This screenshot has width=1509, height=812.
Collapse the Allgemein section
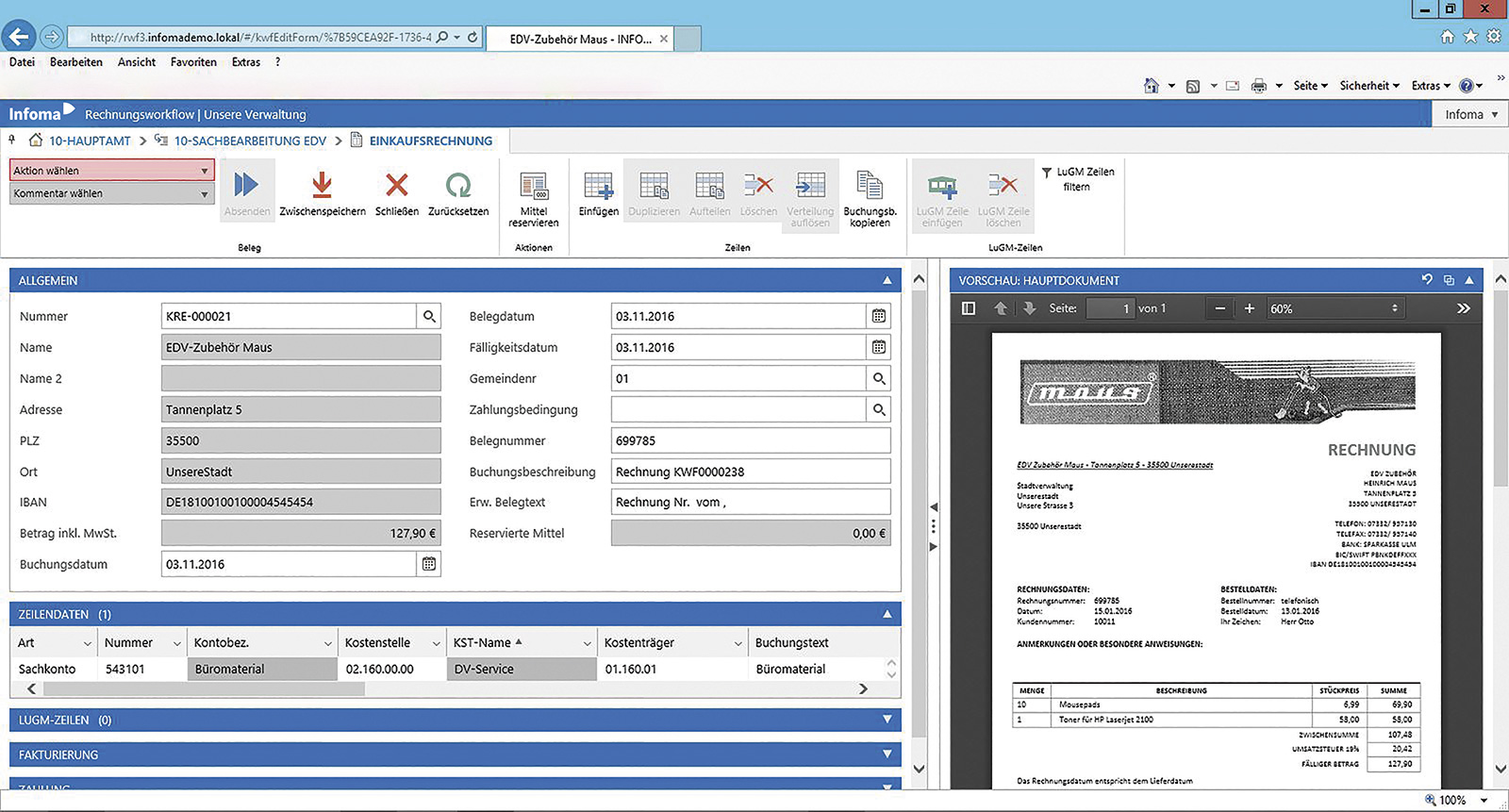tap(887, 281)
